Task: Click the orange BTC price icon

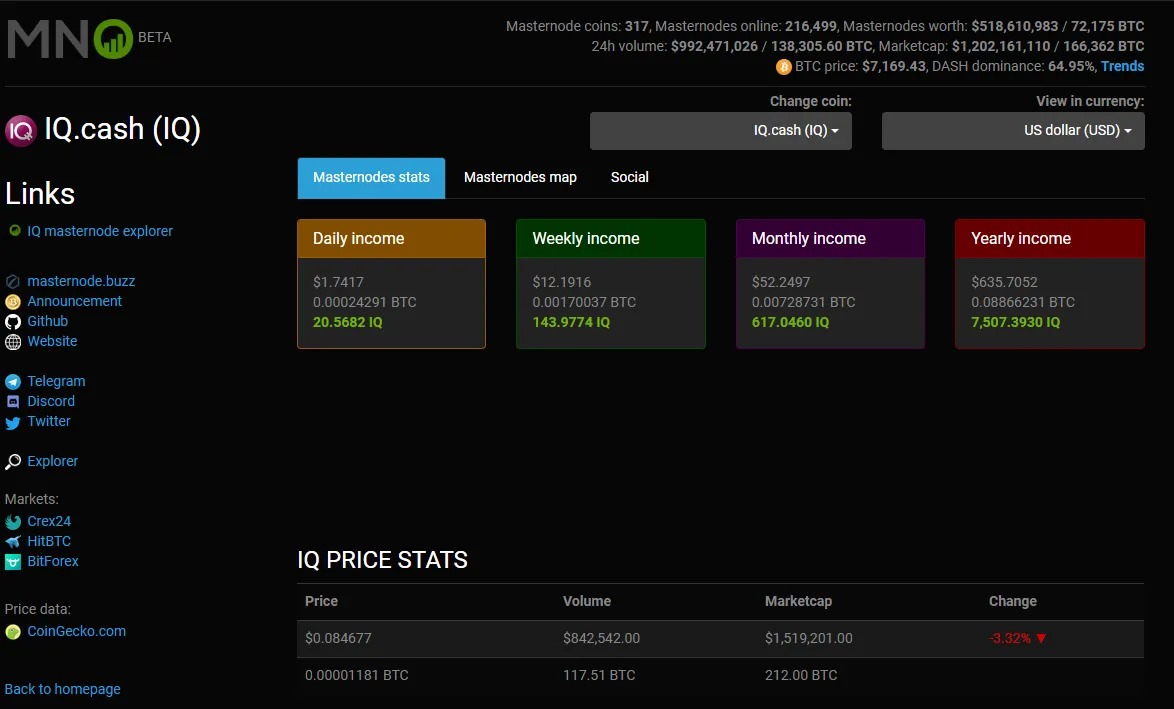Action: tap(783, 67)
